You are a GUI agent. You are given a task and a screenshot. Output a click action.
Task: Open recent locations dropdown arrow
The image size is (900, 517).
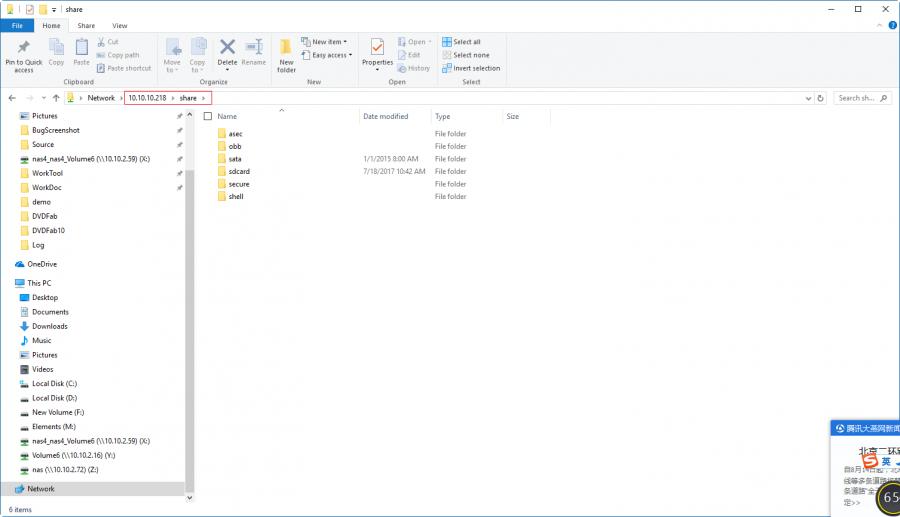44,98
